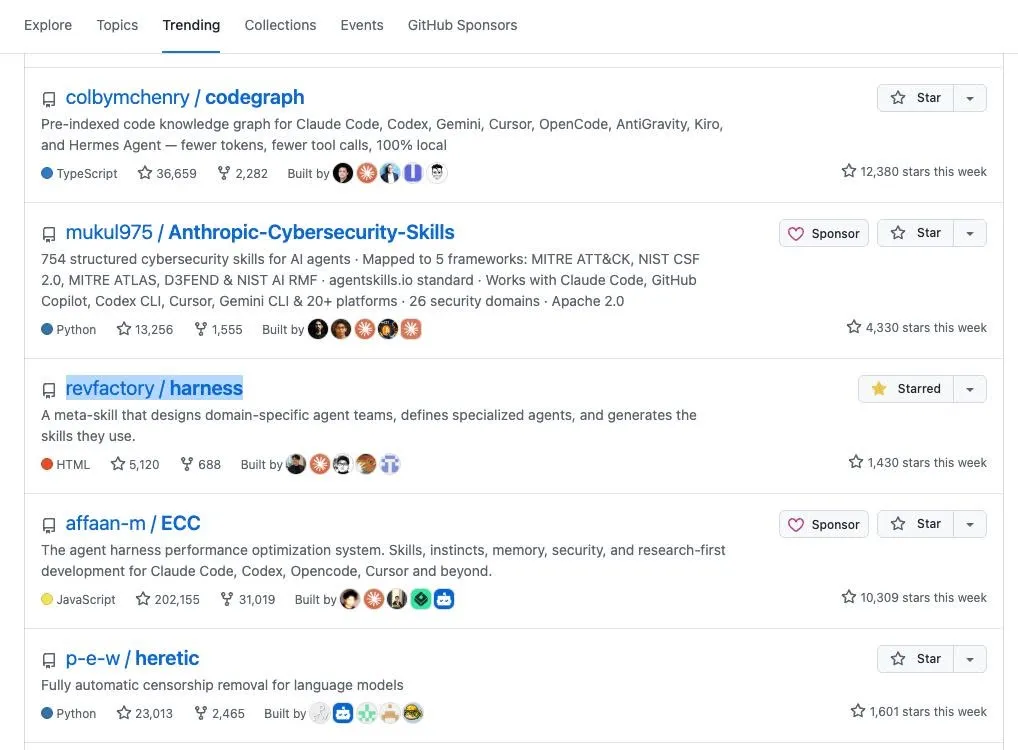Open the Collections tab
Screen dimensions: 1018x750
[280, 25]
